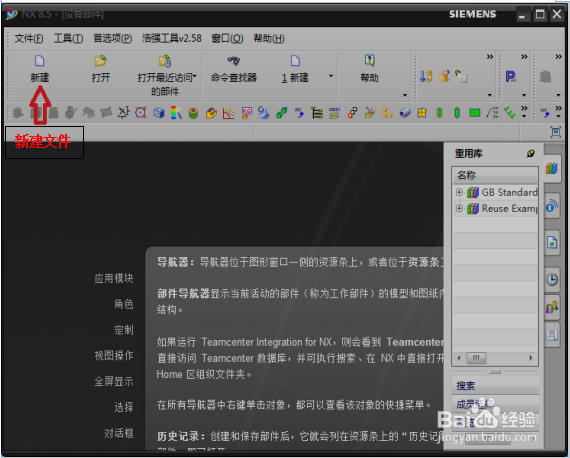This screenshot has width=570, height=458.
Task: Select the 定制 welcome topic
Action: pyautogui.click(x=124, y=330)
